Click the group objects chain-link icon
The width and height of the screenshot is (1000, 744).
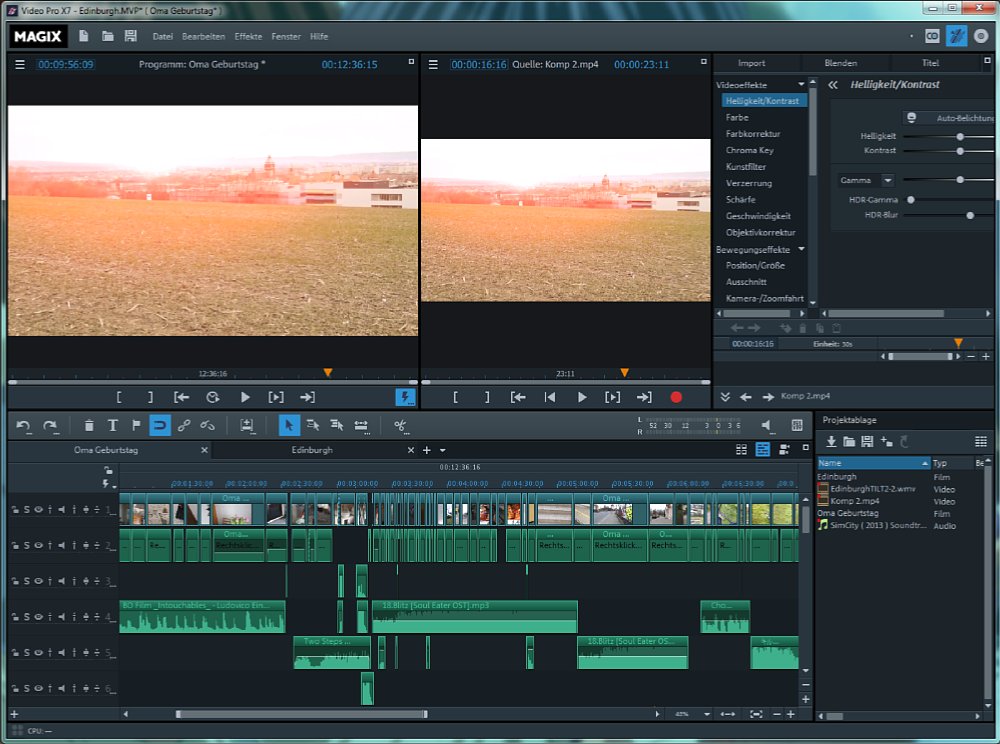click(x=184, y=425)
